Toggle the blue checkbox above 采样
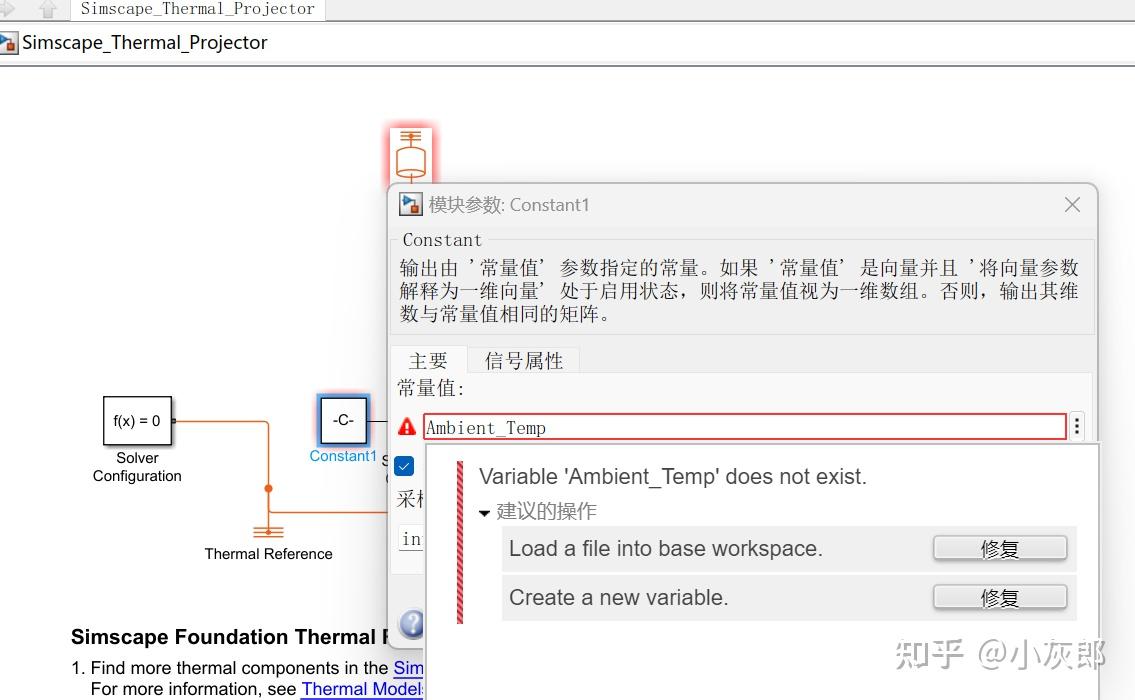Screen dimensions: 1135x700 (x=404, y=465)
